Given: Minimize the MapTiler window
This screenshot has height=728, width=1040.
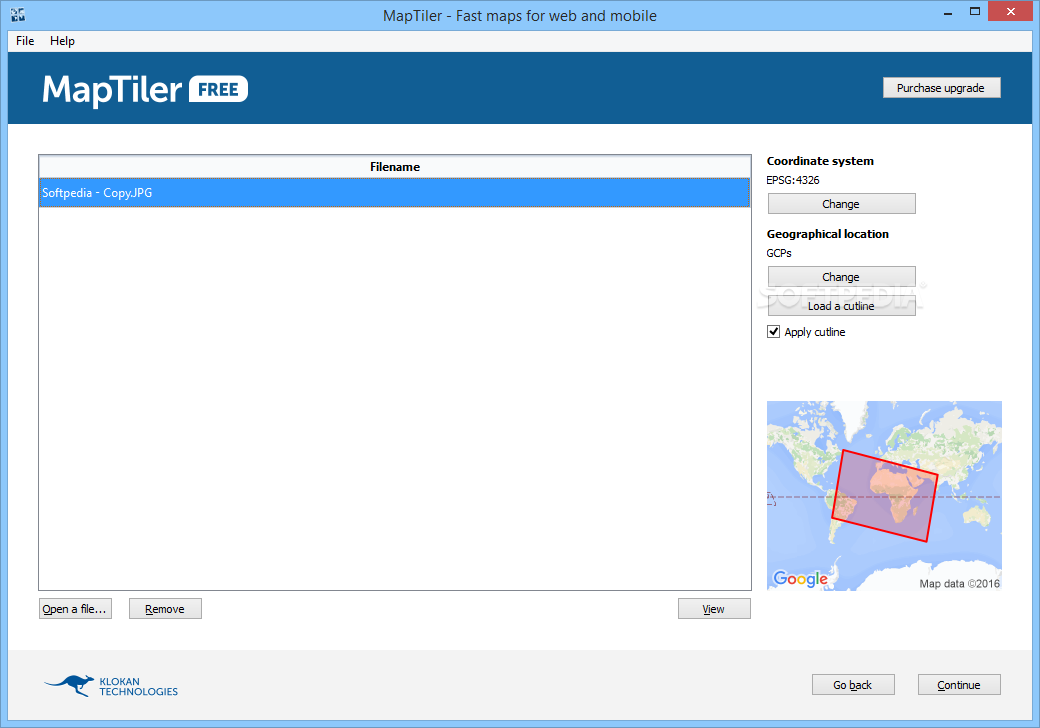Looking at the screenshot, I should click(x=948, y=12).
